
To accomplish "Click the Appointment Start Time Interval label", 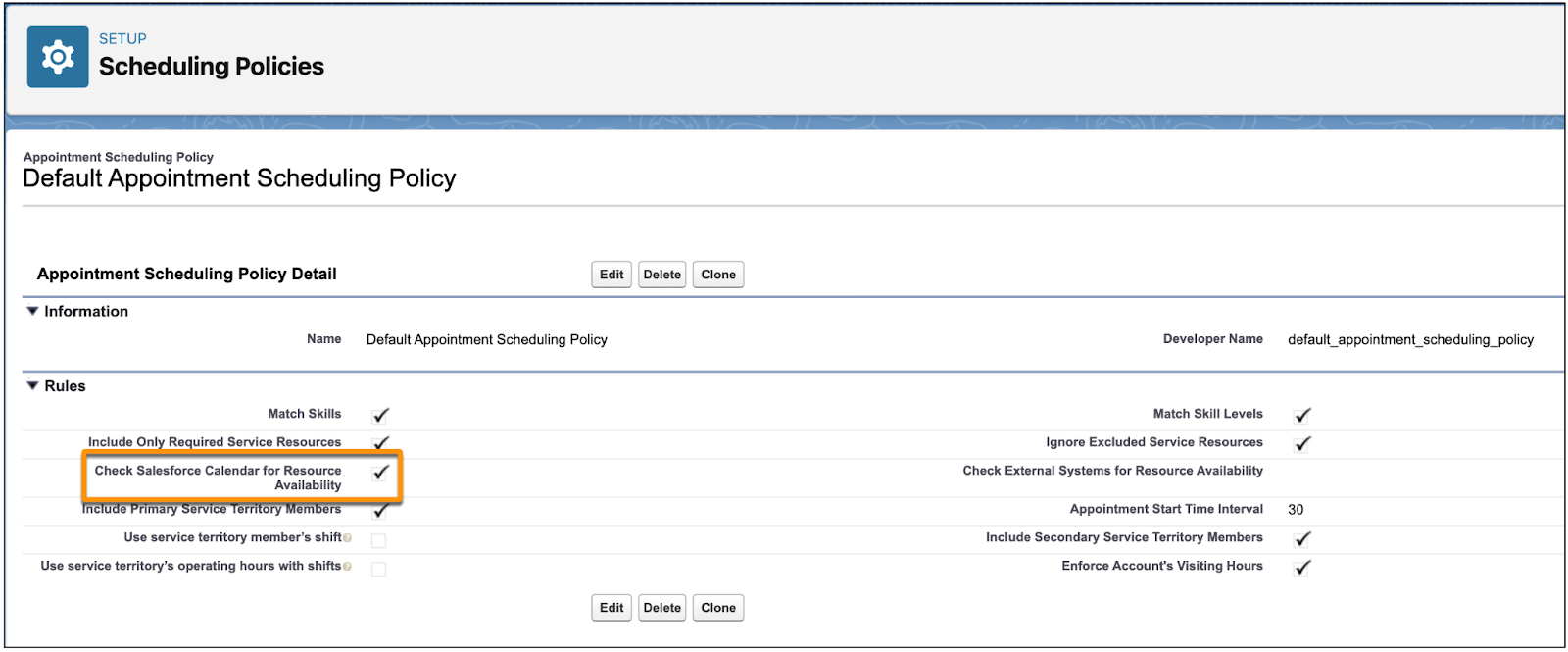I will (1166, 509).
